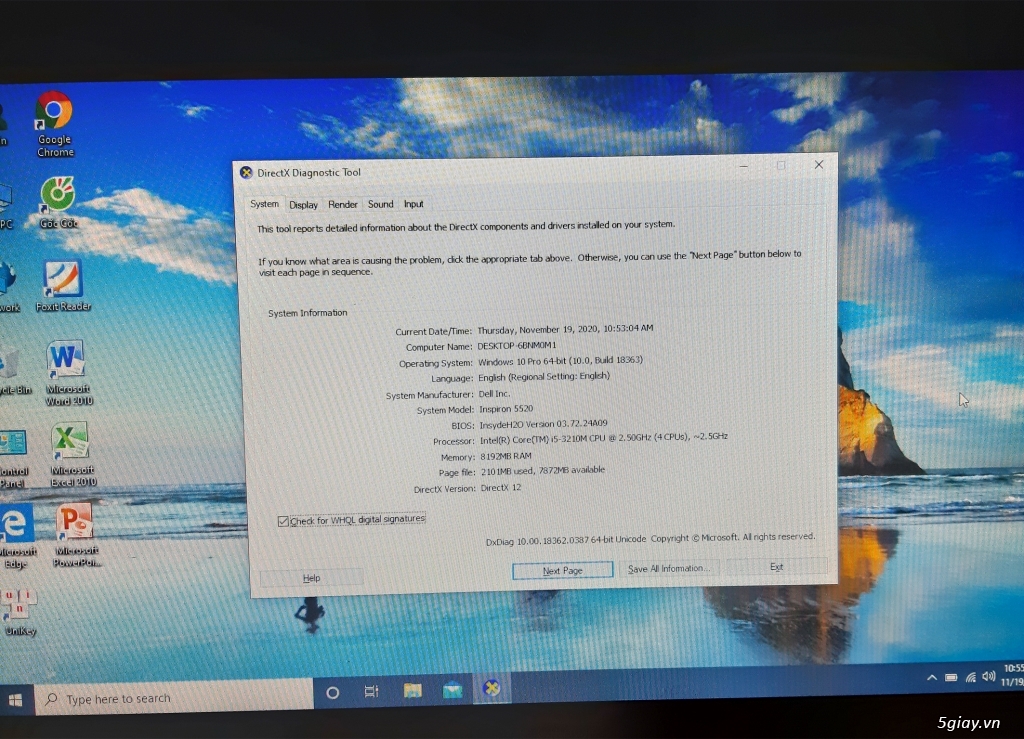The width and height of the screenshot is (1024, 739).
Task: Open Task View on the taskbar
Action: click(371, 691)
